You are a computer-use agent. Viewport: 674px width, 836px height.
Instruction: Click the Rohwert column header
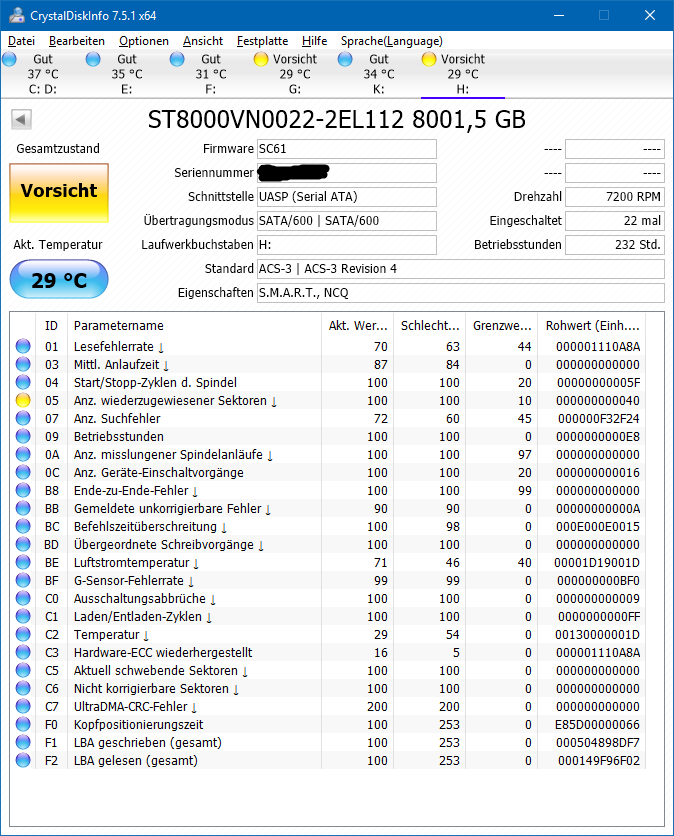coord(592,326)
